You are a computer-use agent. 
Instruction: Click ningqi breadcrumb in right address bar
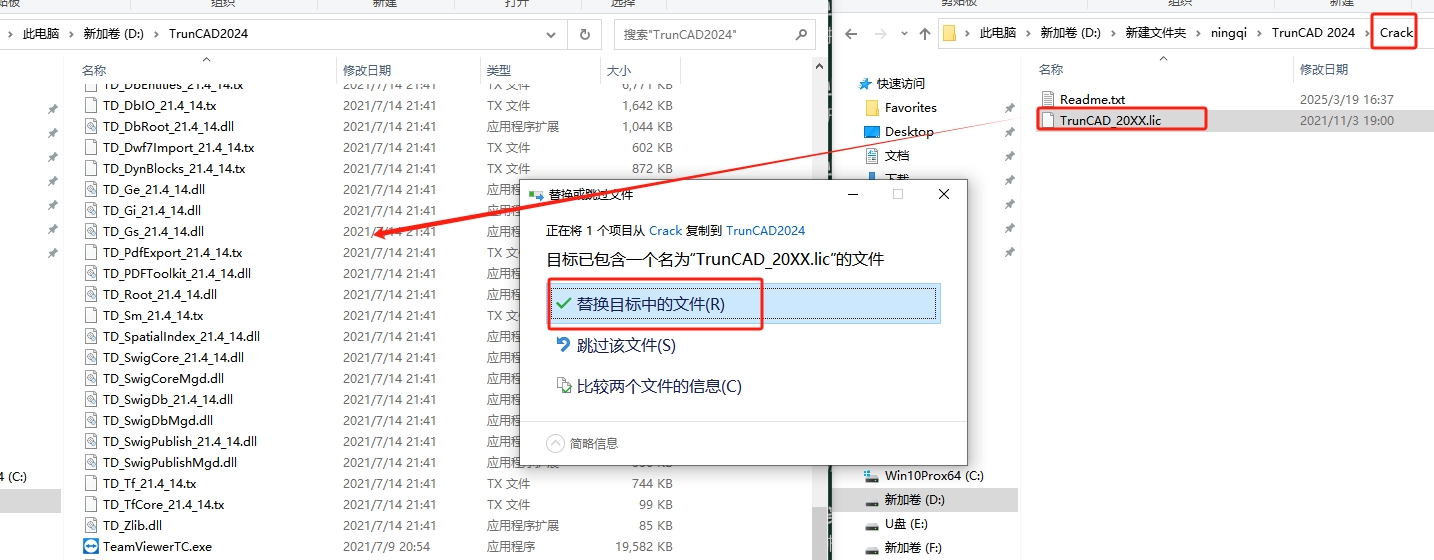(1229, 33)
